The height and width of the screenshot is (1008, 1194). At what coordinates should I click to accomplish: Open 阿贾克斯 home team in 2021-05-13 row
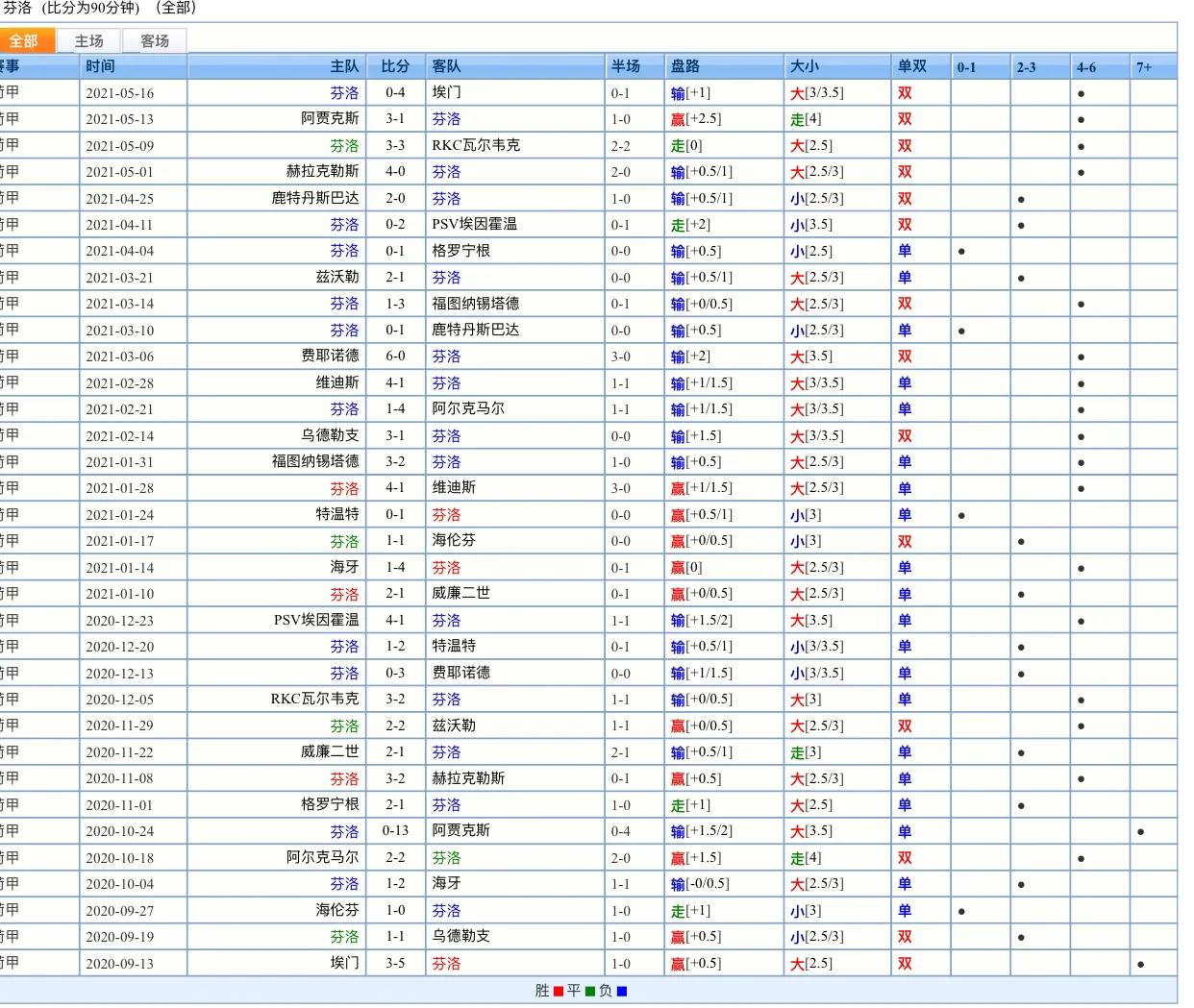pyautogui.click(x=330, y=118)
